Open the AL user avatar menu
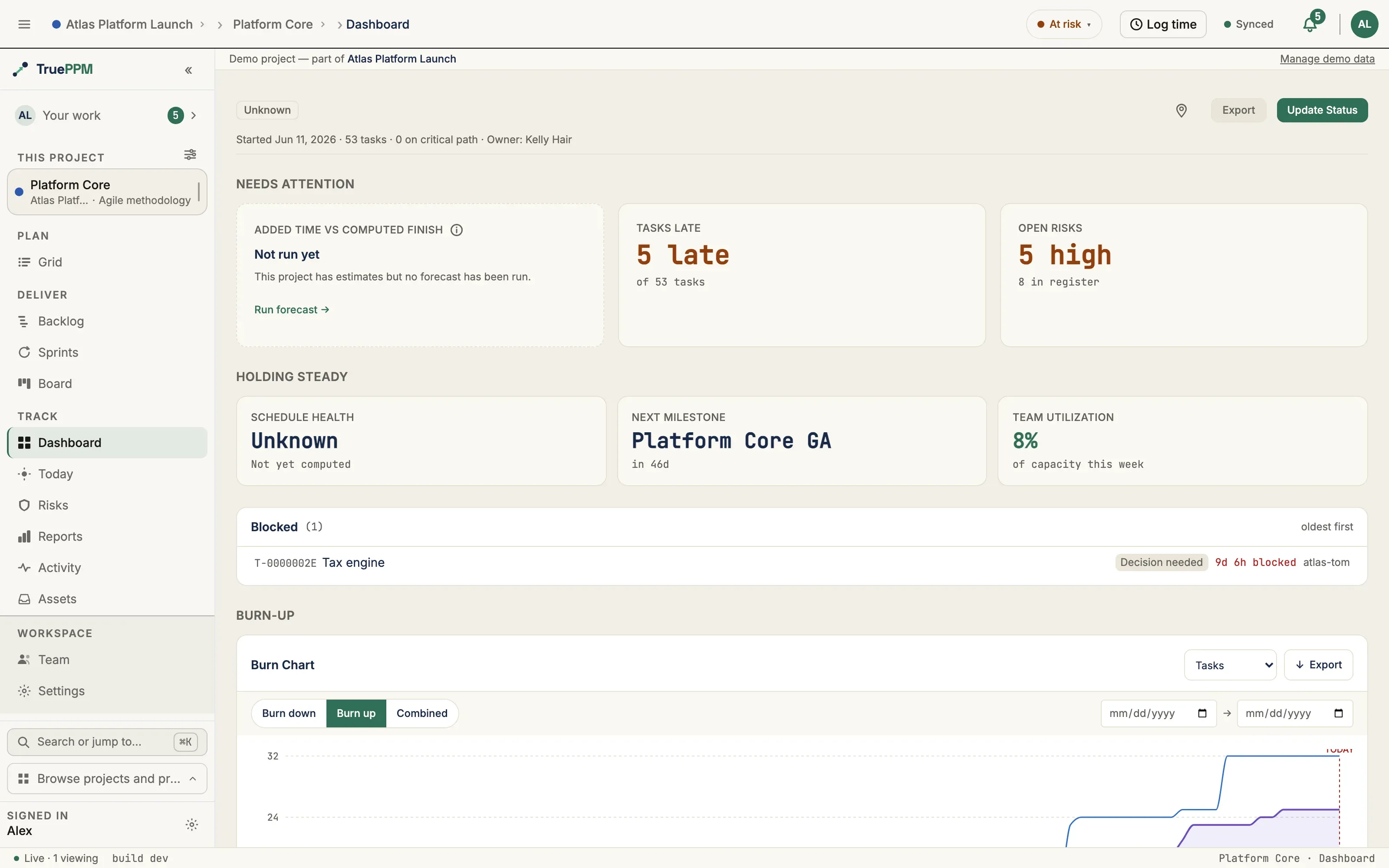1389x868 pixels. point(1364,24)
